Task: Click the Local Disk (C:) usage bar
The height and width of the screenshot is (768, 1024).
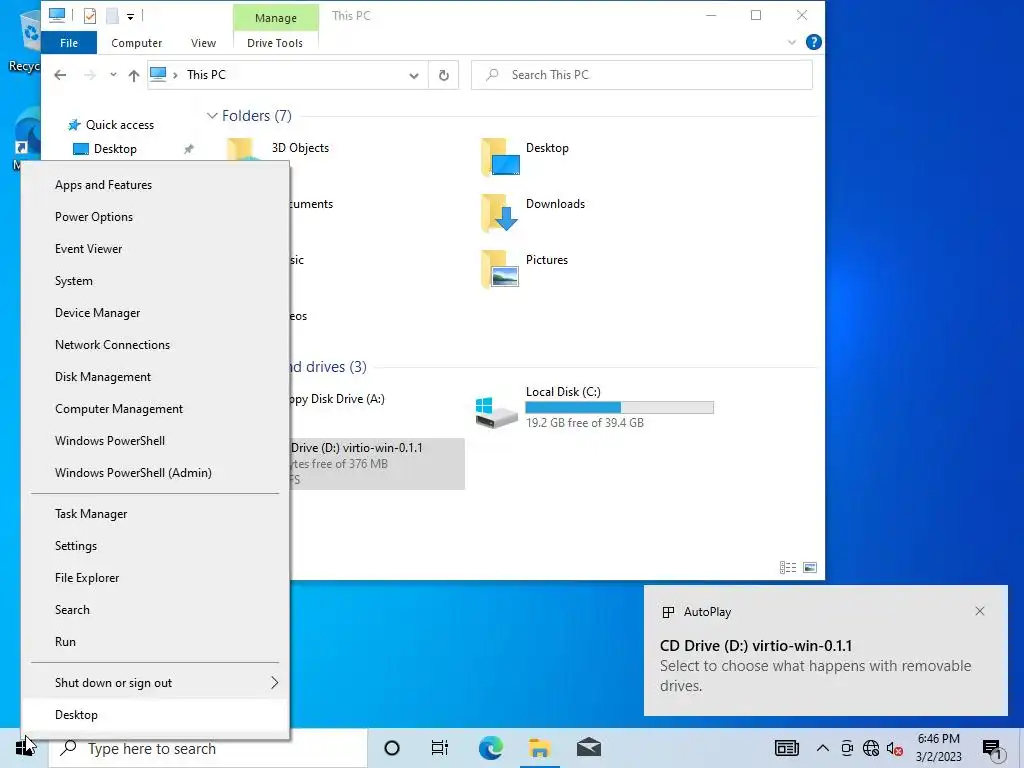Action: (x=619, y=408)
